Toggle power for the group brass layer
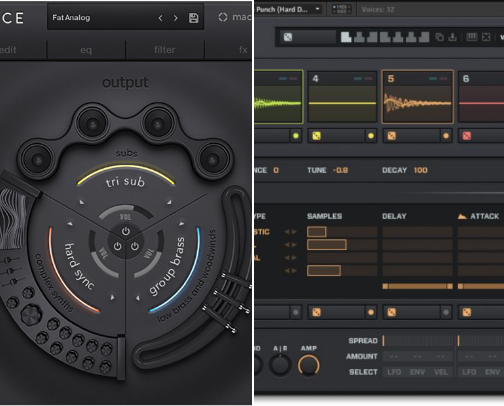Viewport: 504px width, 406px height. pos(135,246)
